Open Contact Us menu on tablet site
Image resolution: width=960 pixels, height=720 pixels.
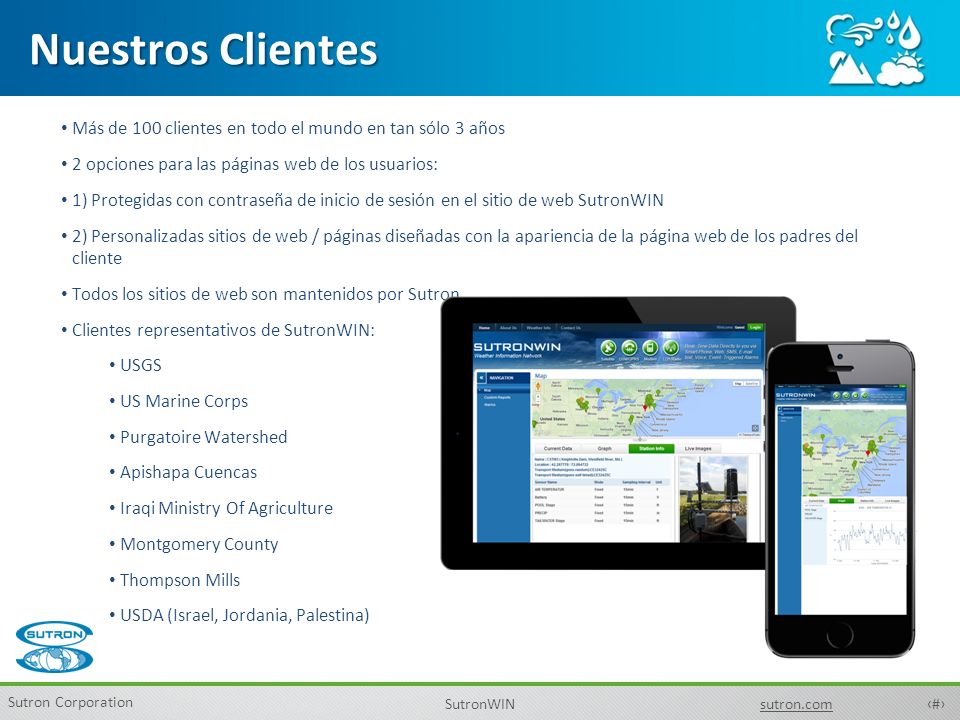[571, 328]
